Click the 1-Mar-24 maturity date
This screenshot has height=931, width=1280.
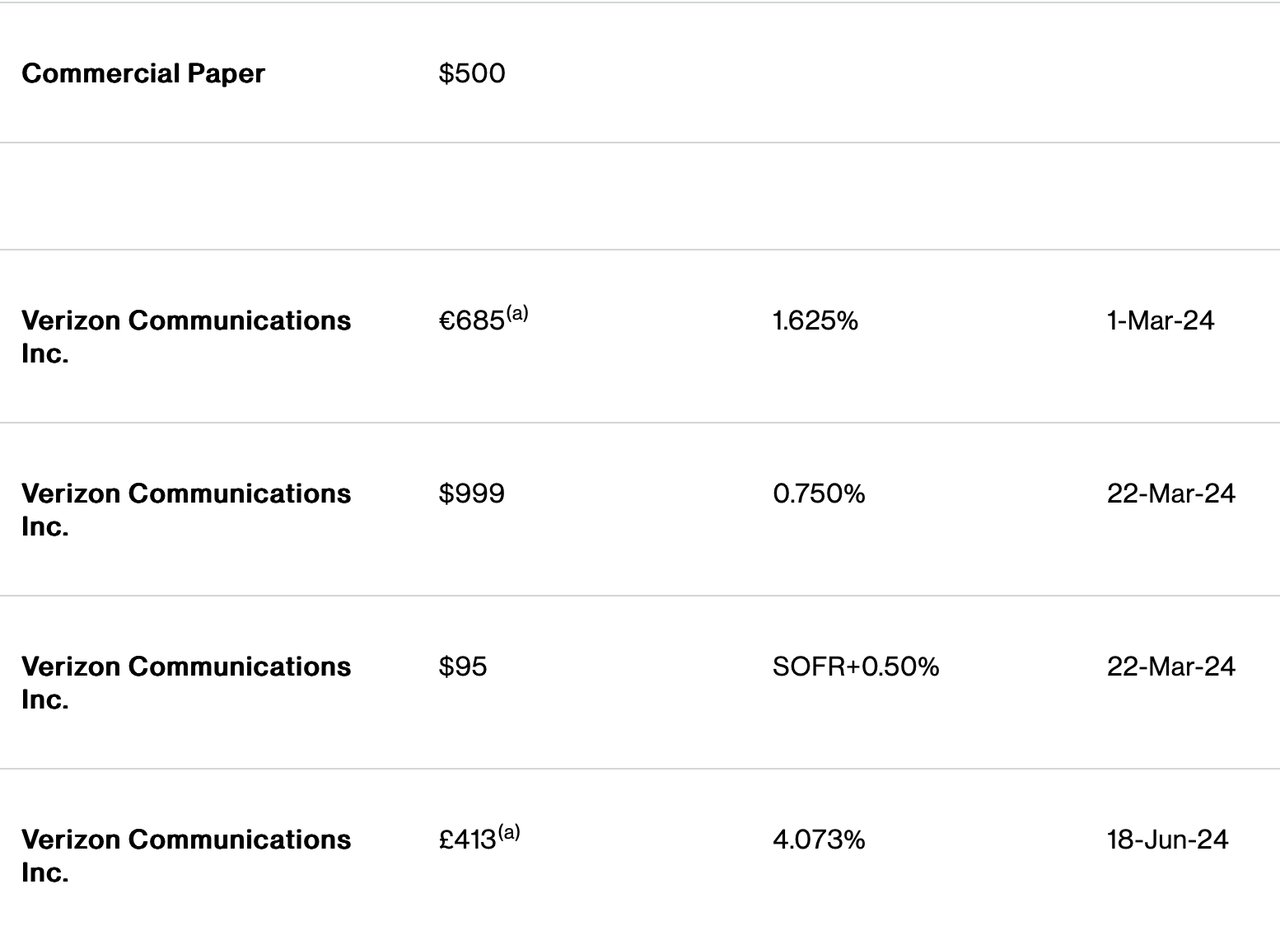click(1161, 321)
